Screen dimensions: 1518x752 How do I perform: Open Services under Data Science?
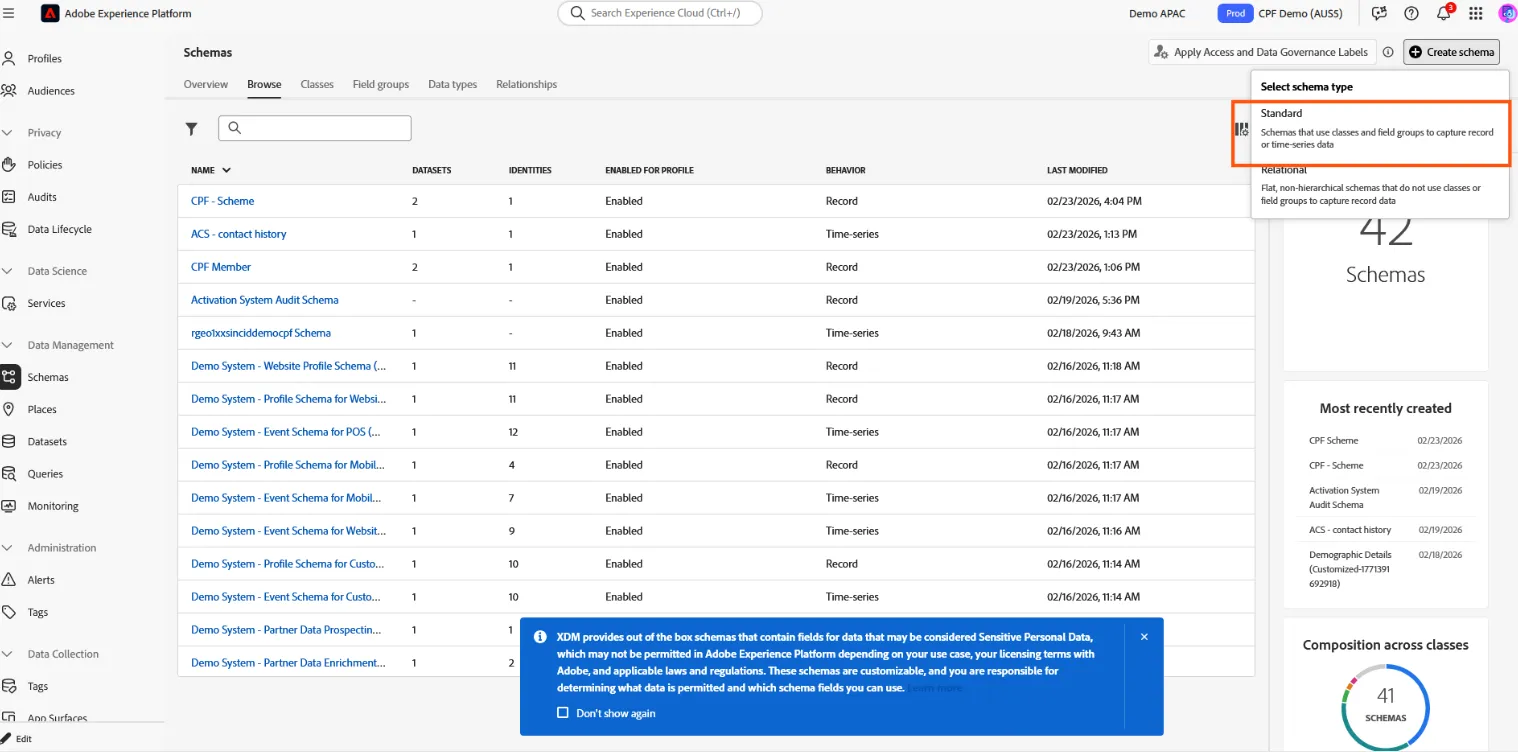(46, 303)
